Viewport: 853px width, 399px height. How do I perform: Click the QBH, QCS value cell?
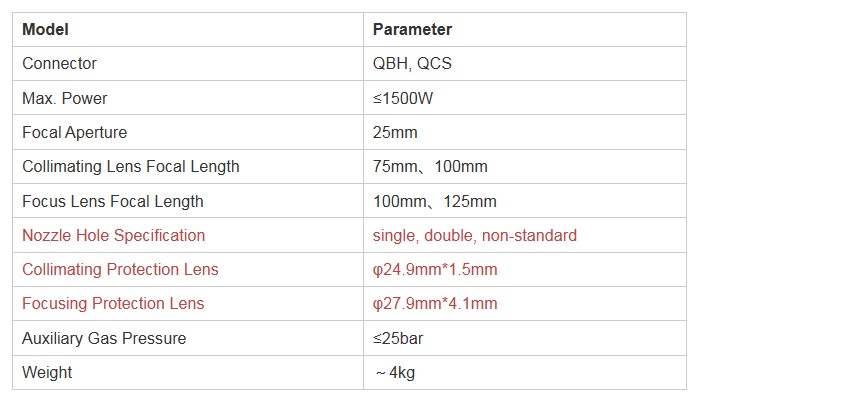[524, 64]
